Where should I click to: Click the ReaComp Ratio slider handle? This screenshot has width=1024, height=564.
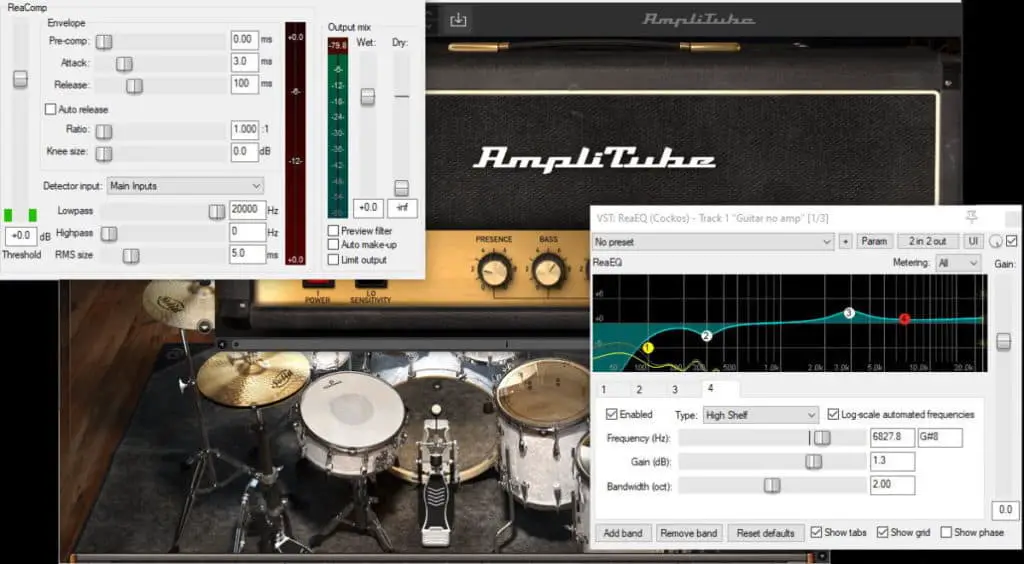coord(103,131)
